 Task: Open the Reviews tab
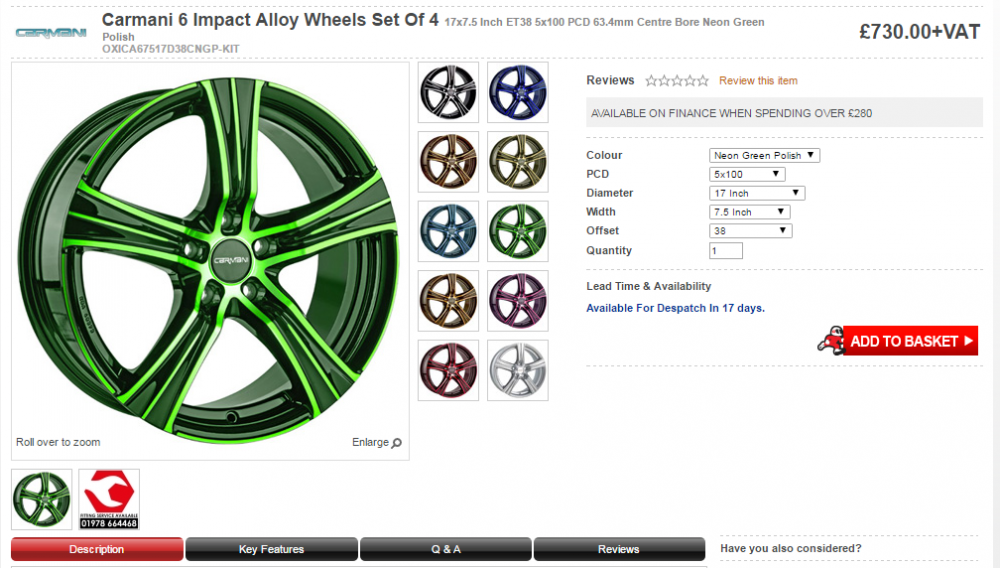(619, 549)
